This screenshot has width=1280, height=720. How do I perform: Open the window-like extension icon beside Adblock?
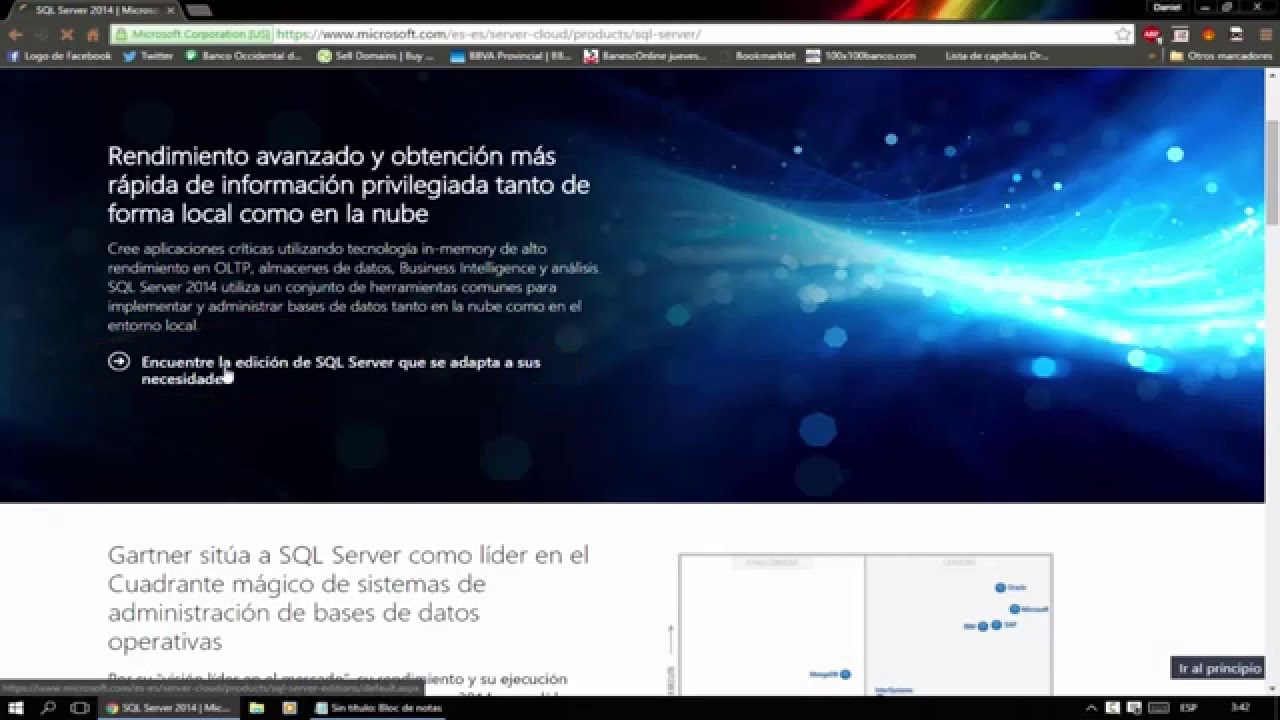(1180, 34)
